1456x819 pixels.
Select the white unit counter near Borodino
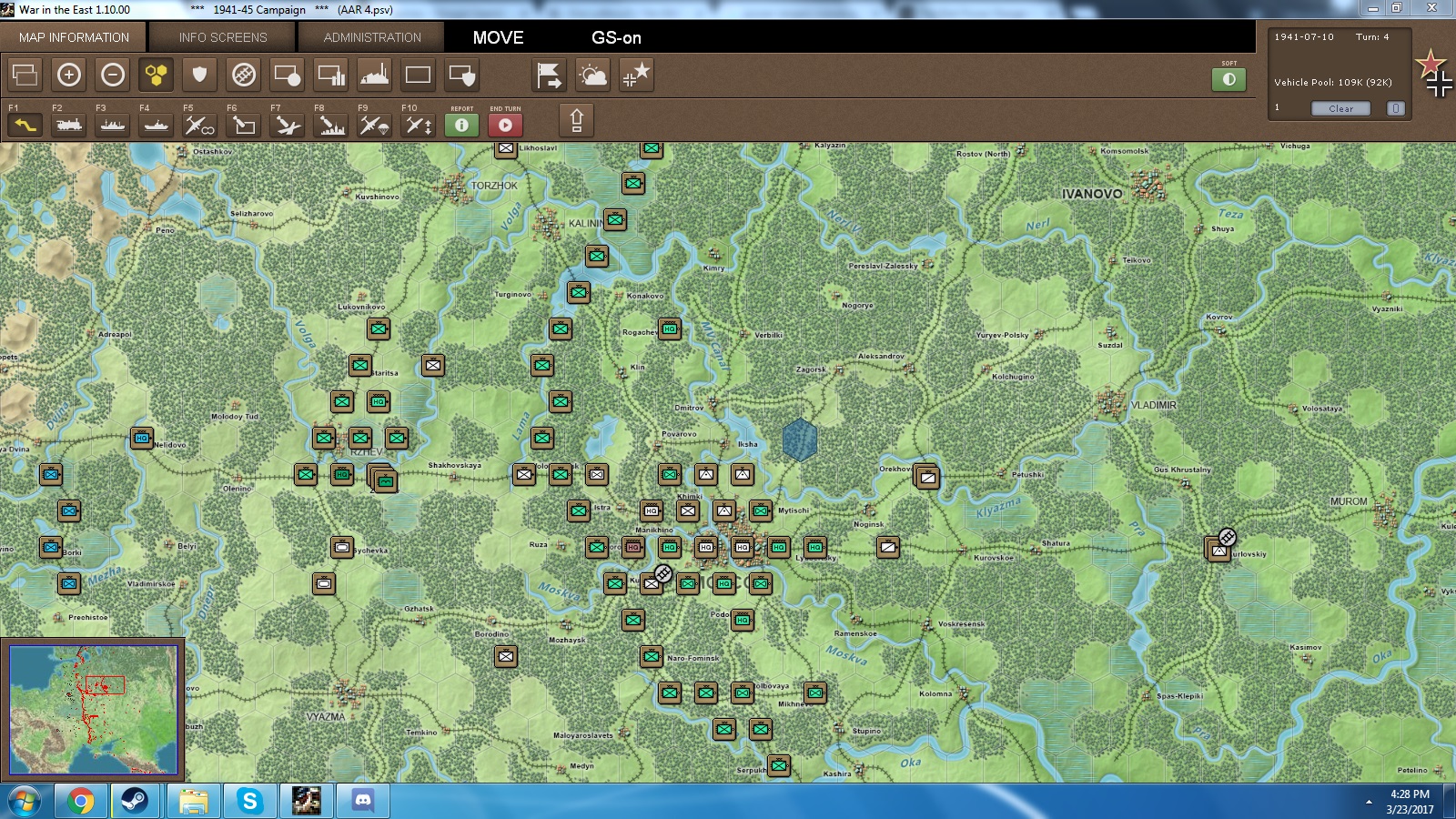click(506, 656)
